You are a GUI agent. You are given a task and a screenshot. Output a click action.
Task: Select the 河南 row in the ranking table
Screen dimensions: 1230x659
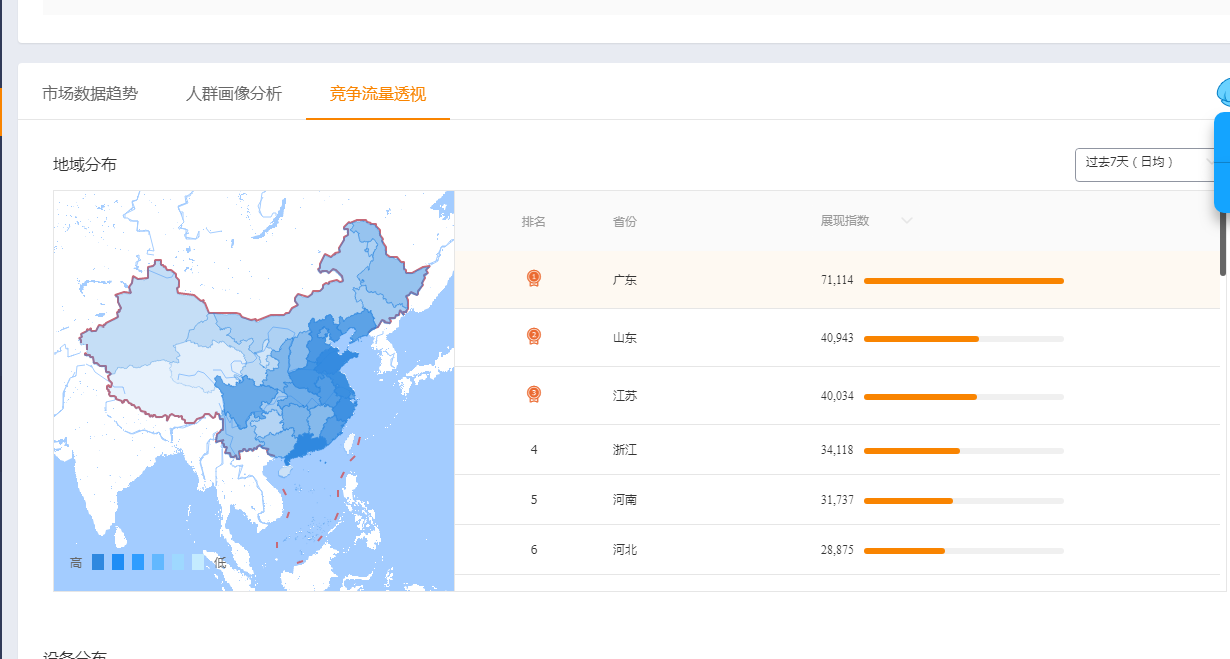click(625, 500)
